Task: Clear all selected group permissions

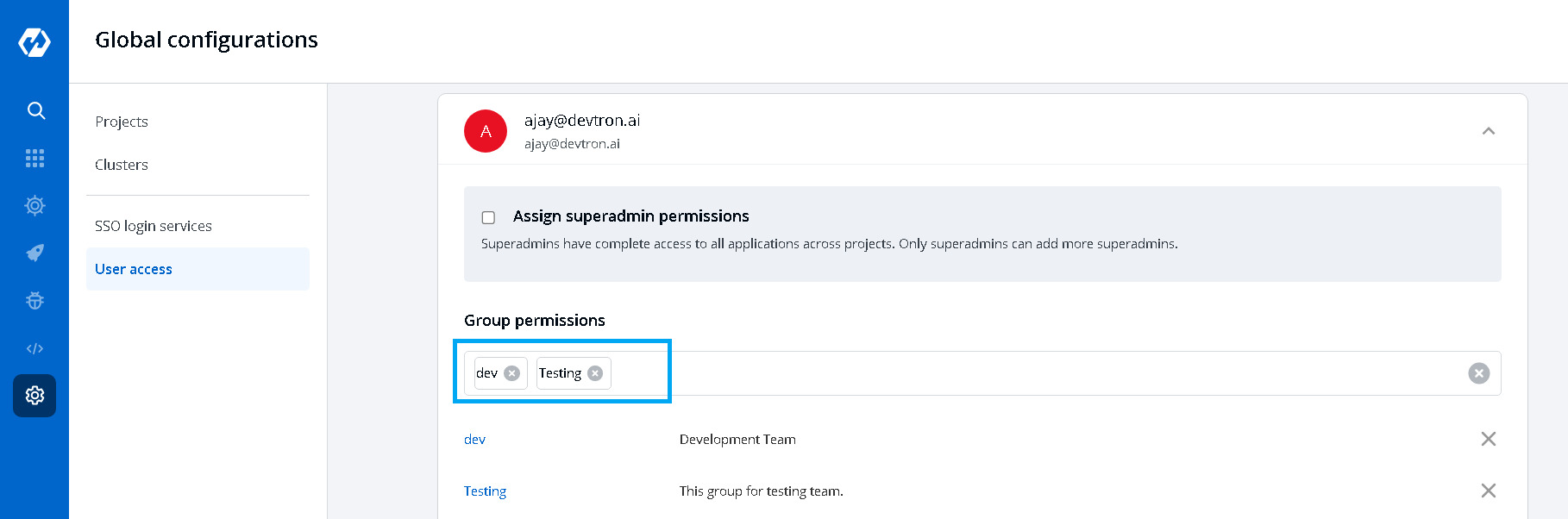Action: tap(1478, 373)
